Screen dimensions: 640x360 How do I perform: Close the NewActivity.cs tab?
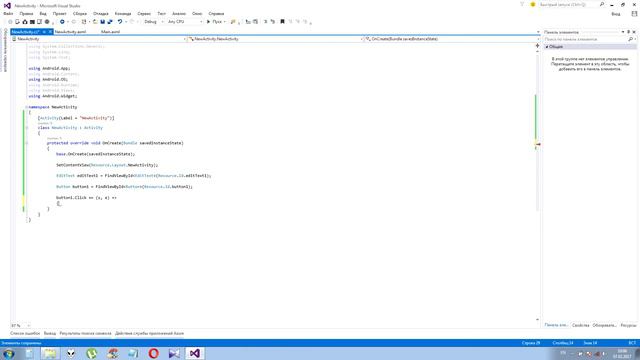pos(50,32)
